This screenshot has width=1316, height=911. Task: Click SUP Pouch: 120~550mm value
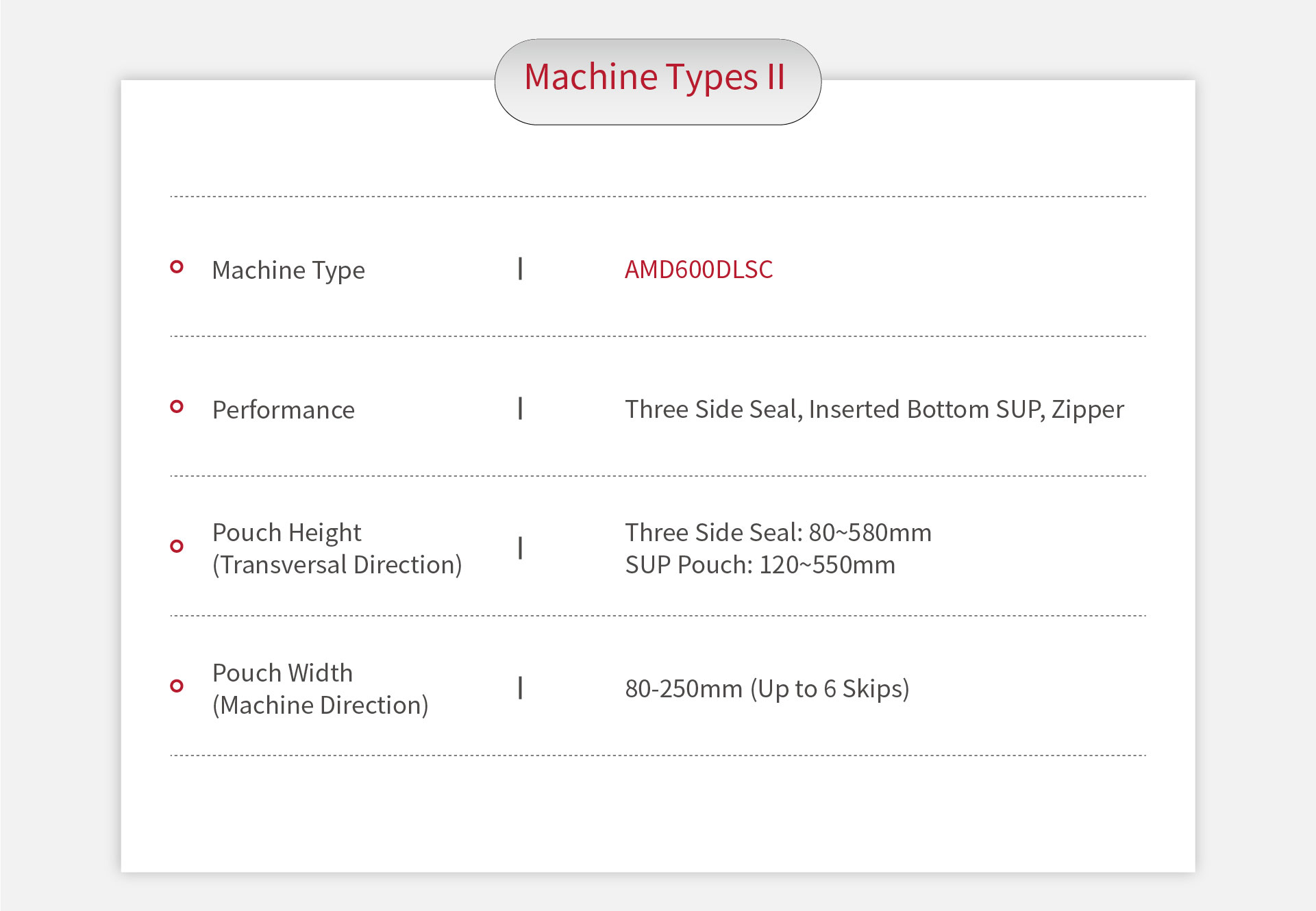click(760, 565)
